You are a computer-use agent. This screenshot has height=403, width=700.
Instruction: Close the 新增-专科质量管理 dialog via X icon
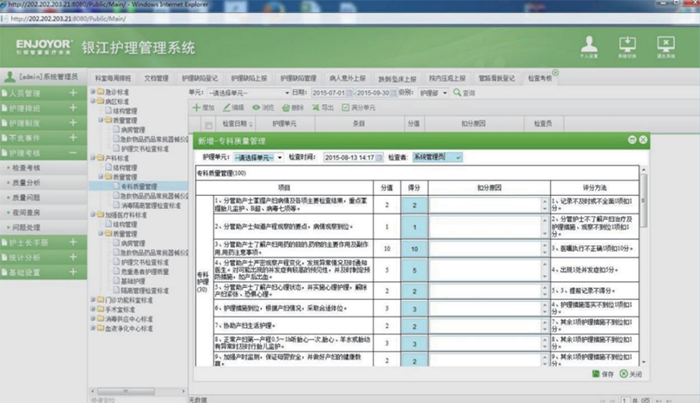643,140
